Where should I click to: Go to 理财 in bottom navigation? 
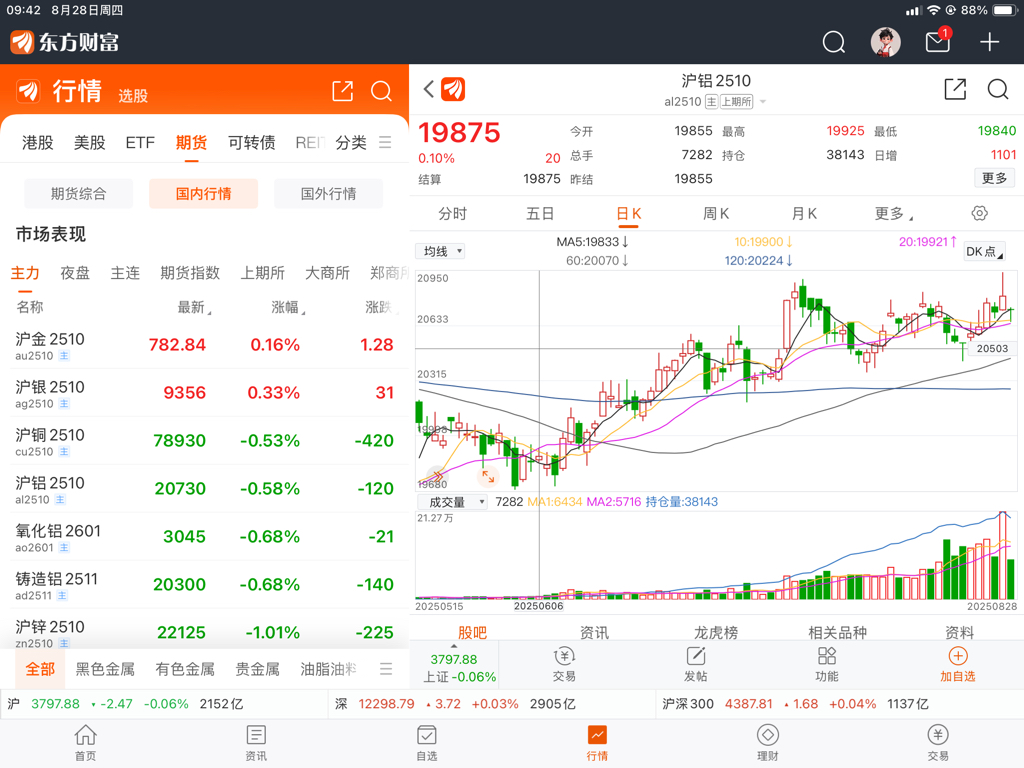point(767,743)
